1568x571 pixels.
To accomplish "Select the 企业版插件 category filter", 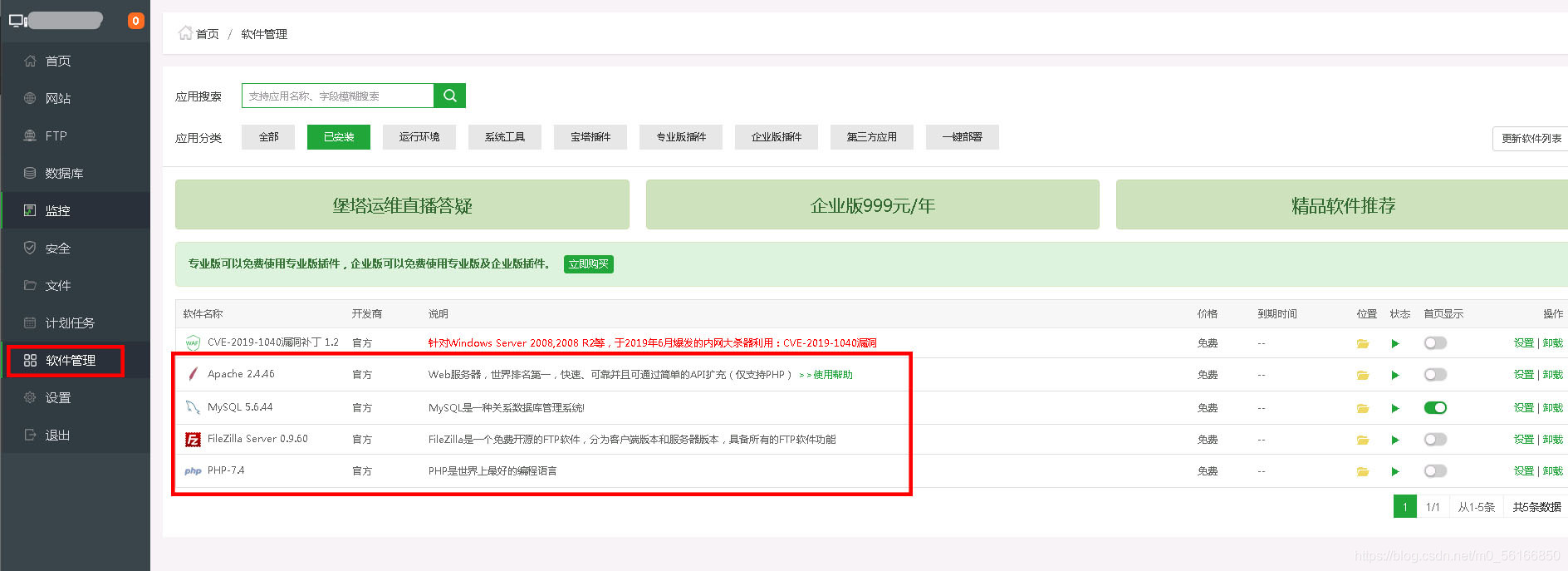I will tap(777, 137).
